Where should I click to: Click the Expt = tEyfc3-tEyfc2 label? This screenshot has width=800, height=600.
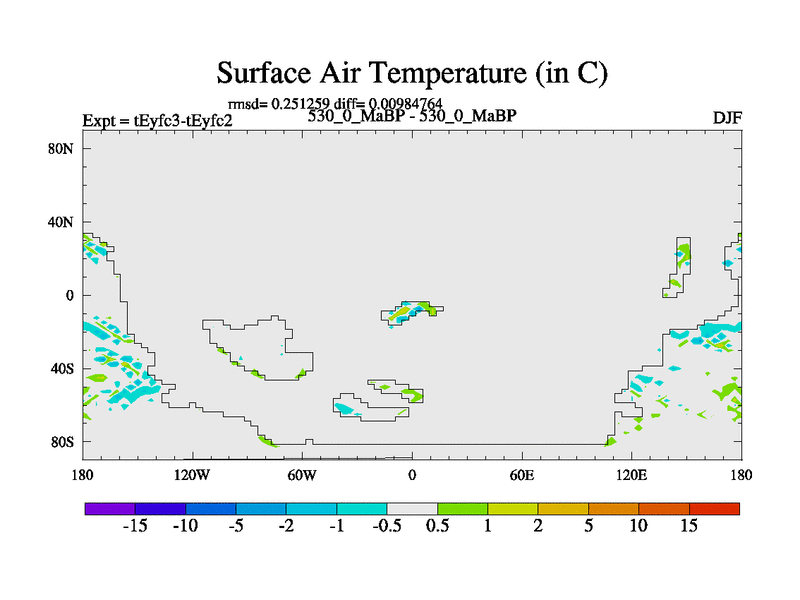coord(157,121)
